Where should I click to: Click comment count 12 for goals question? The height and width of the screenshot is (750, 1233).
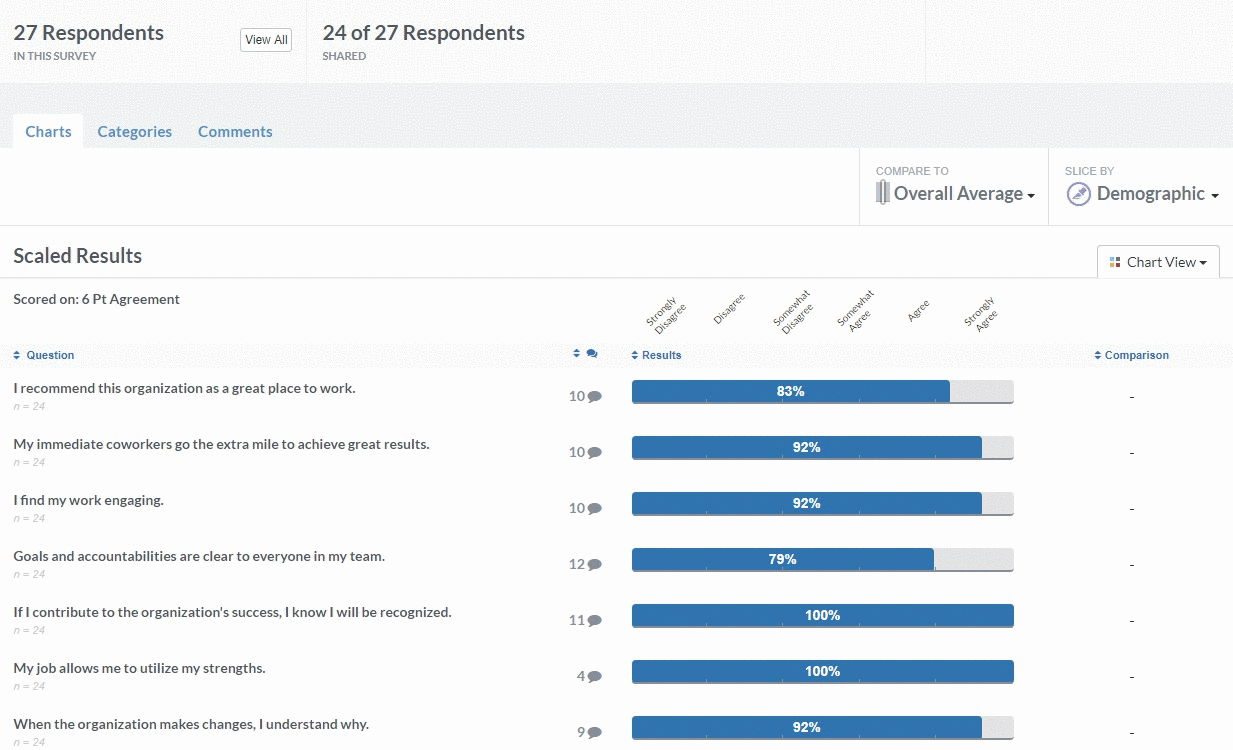(577, 564)
